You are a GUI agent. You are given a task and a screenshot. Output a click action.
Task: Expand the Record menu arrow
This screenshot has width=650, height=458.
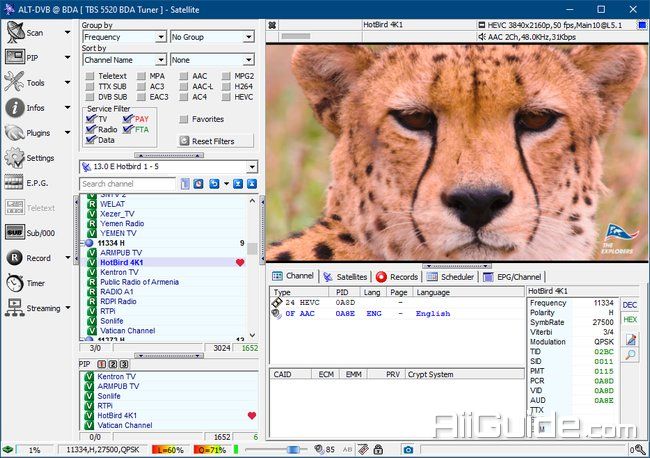coord(68,258)
